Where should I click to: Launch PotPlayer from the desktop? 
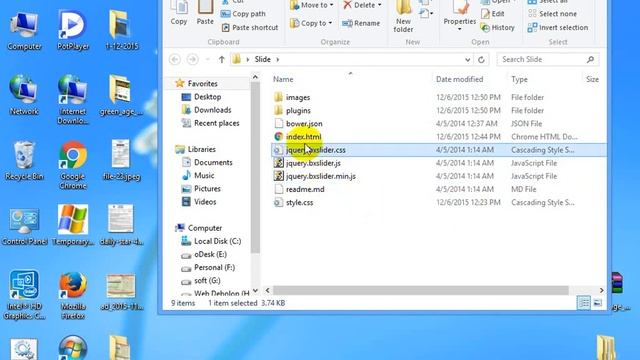pos(73,31)
